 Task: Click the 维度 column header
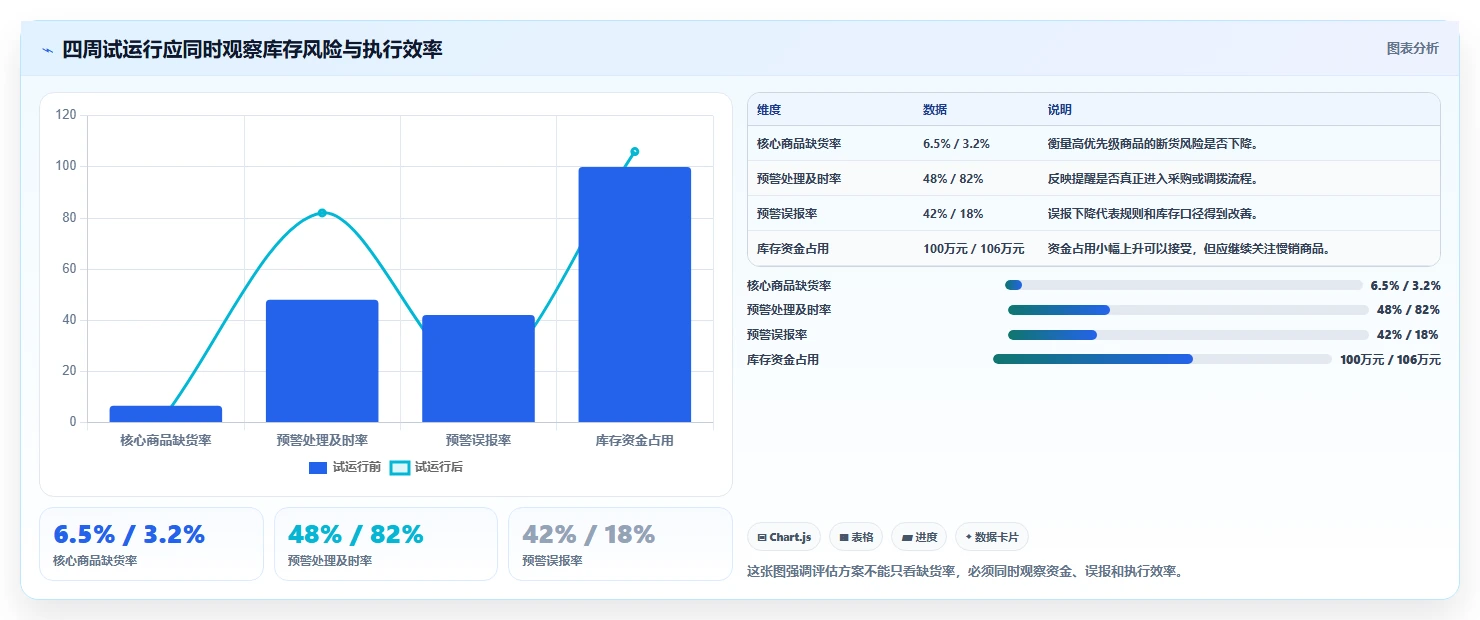coord(769,110)
